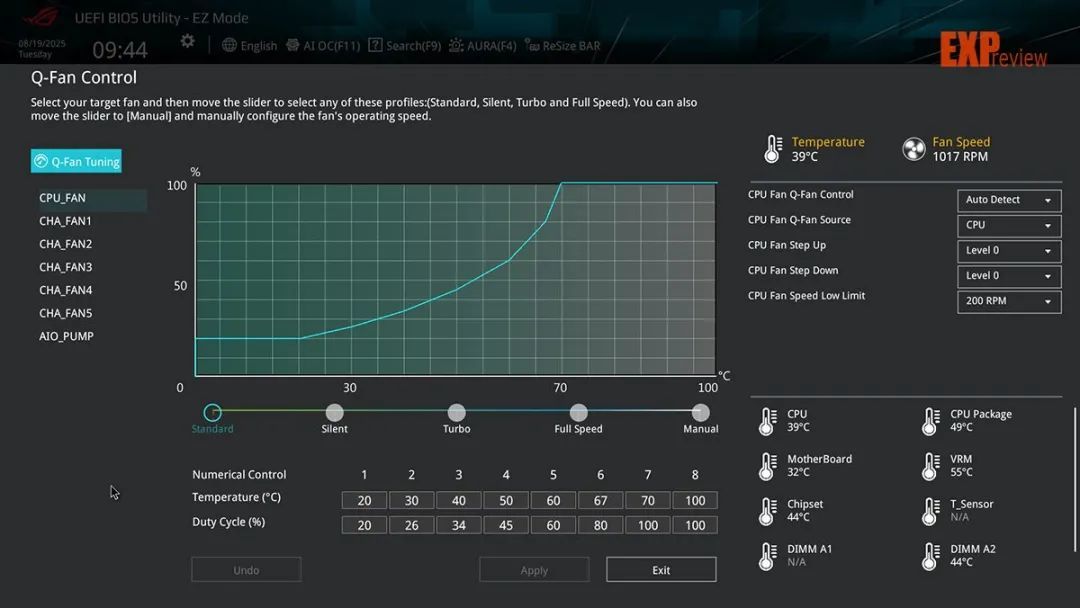Select the Silent fan profile
This screenshot has height=608, width=1080.
[x=334, y=412]
